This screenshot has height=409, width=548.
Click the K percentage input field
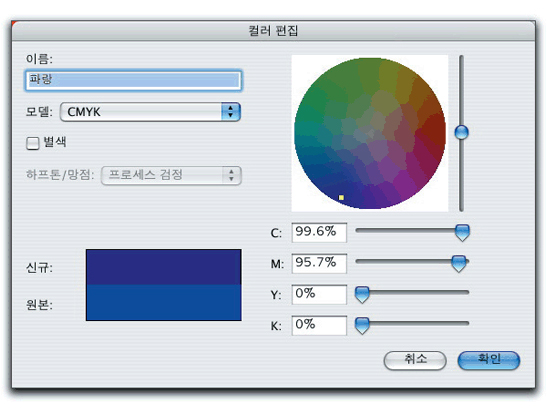point(319,325)
